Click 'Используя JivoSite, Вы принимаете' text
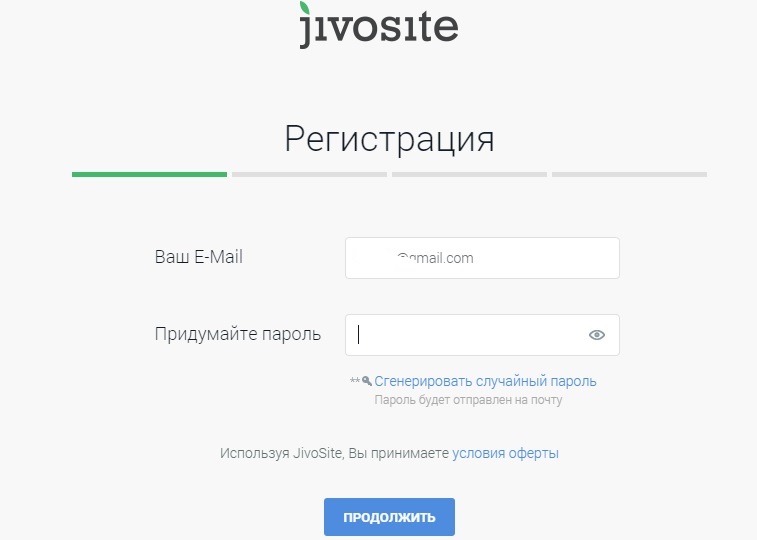The width and height of the screenshot is (757, 540). [x=334, y=453]
